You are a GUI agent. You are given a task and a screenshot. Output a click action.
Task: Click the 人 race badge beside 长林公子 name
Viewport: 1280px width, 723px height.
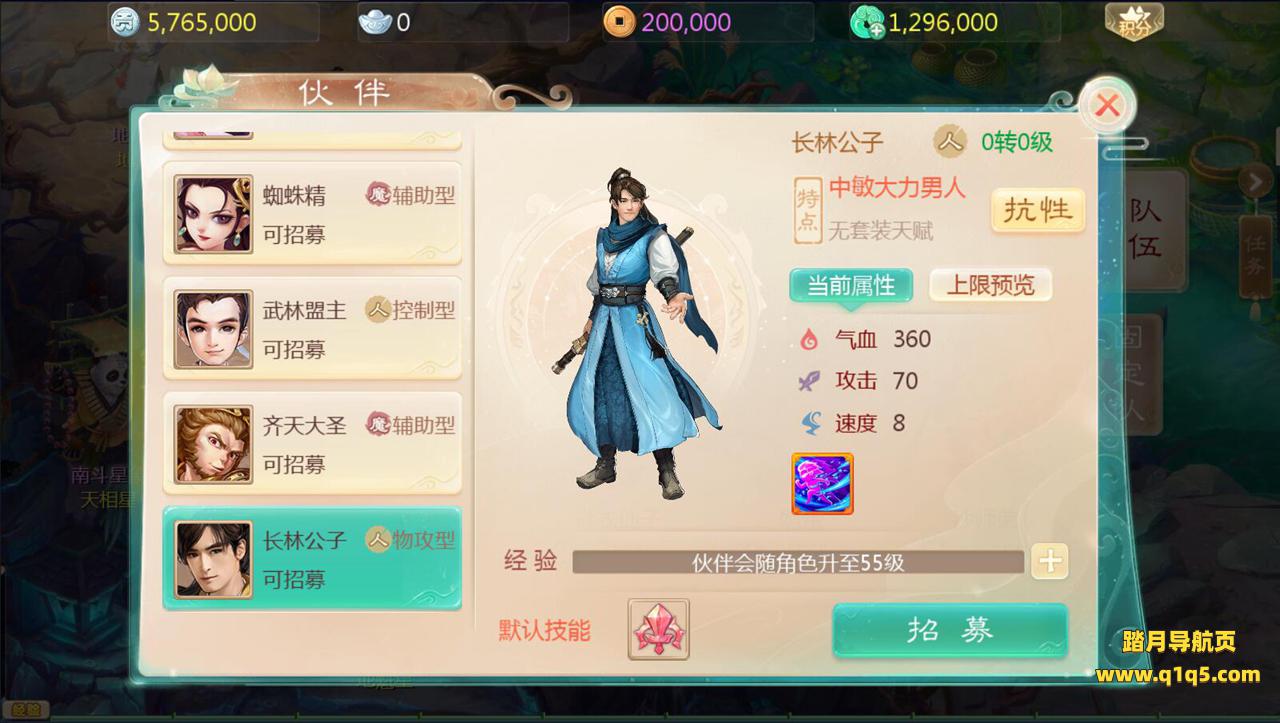tap(950, 142)
